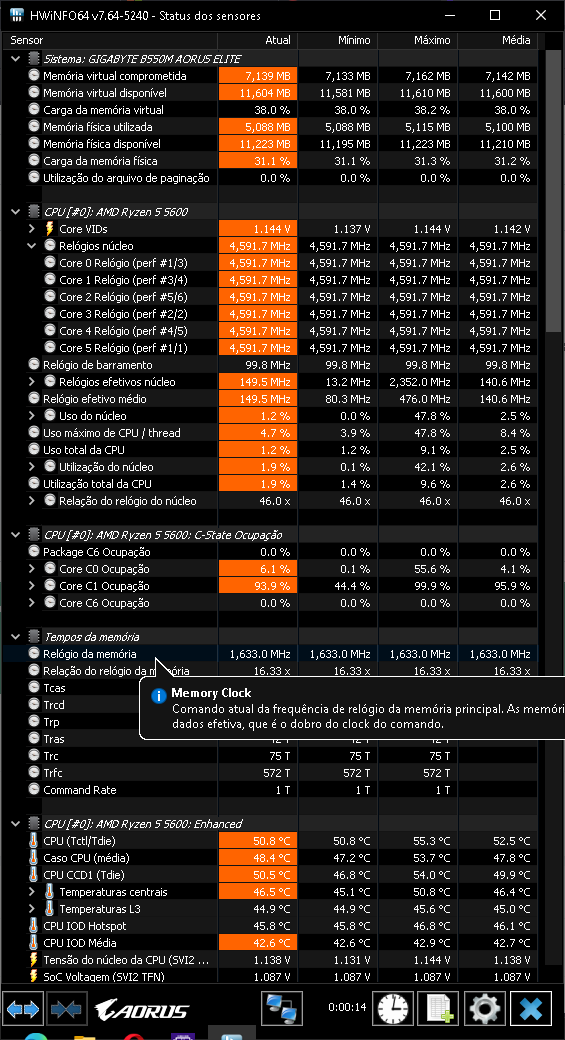Click the Mínimo column header
The image size is (565, 1040).
pyautogui.click(x=338, y=40)
